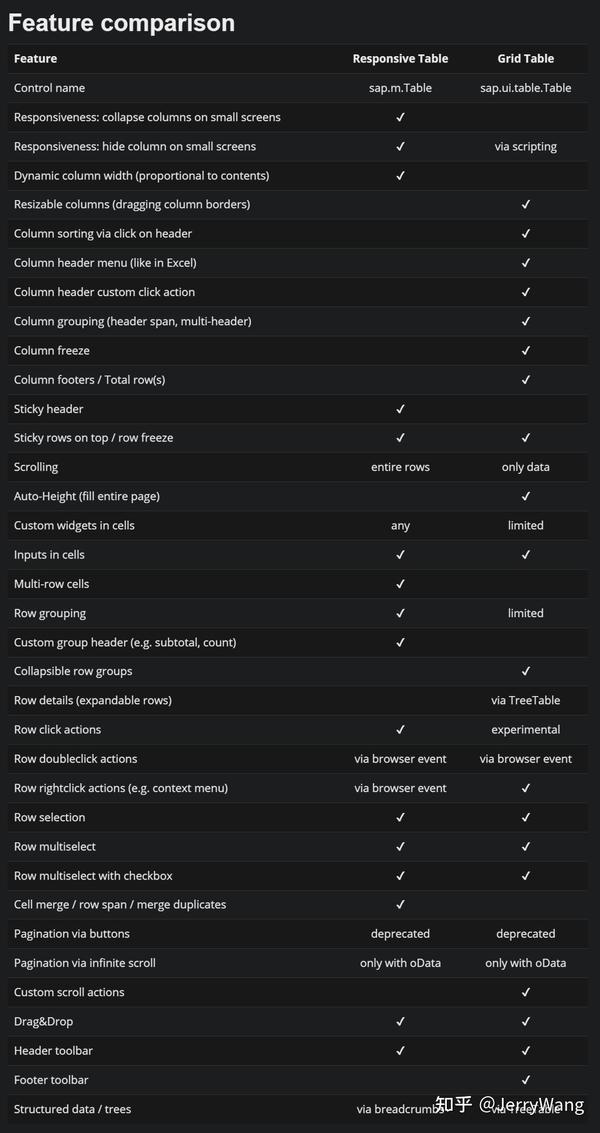Click the Feature comparison heading
The height and width of the screenshot is (1133, 600).
[x=122, y=23]
